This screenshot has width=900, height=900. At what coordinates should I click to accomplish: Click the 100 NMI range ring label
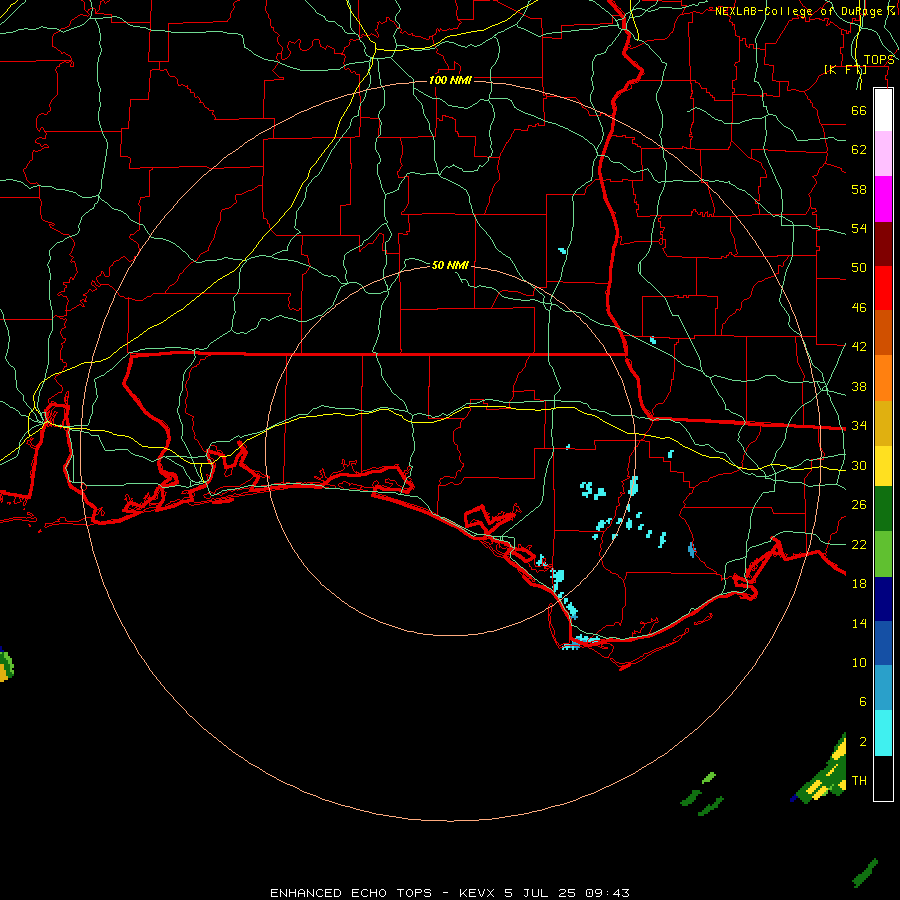click(450, 80)
